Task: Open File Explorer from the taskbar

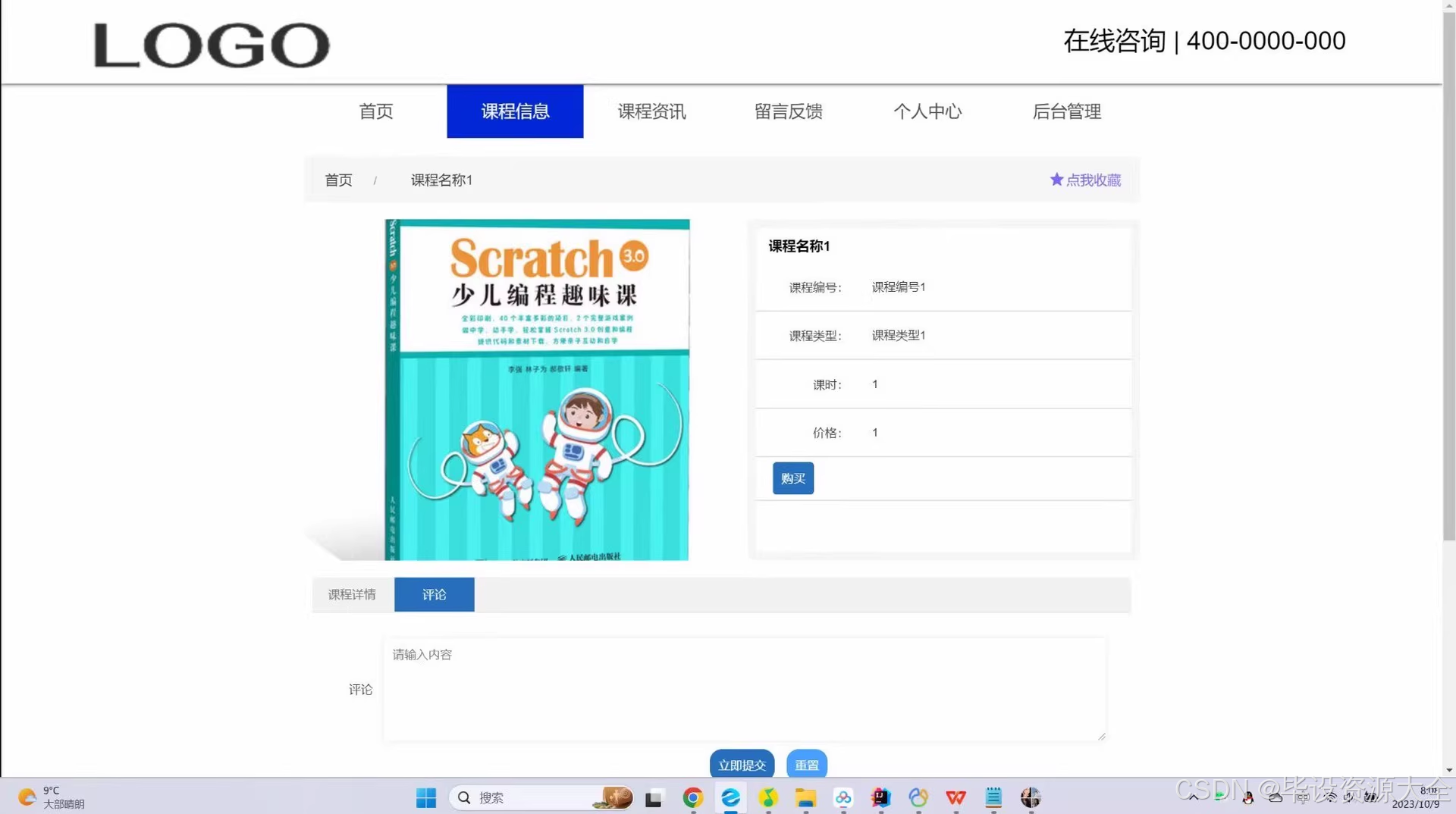Action: coord(805,797)
